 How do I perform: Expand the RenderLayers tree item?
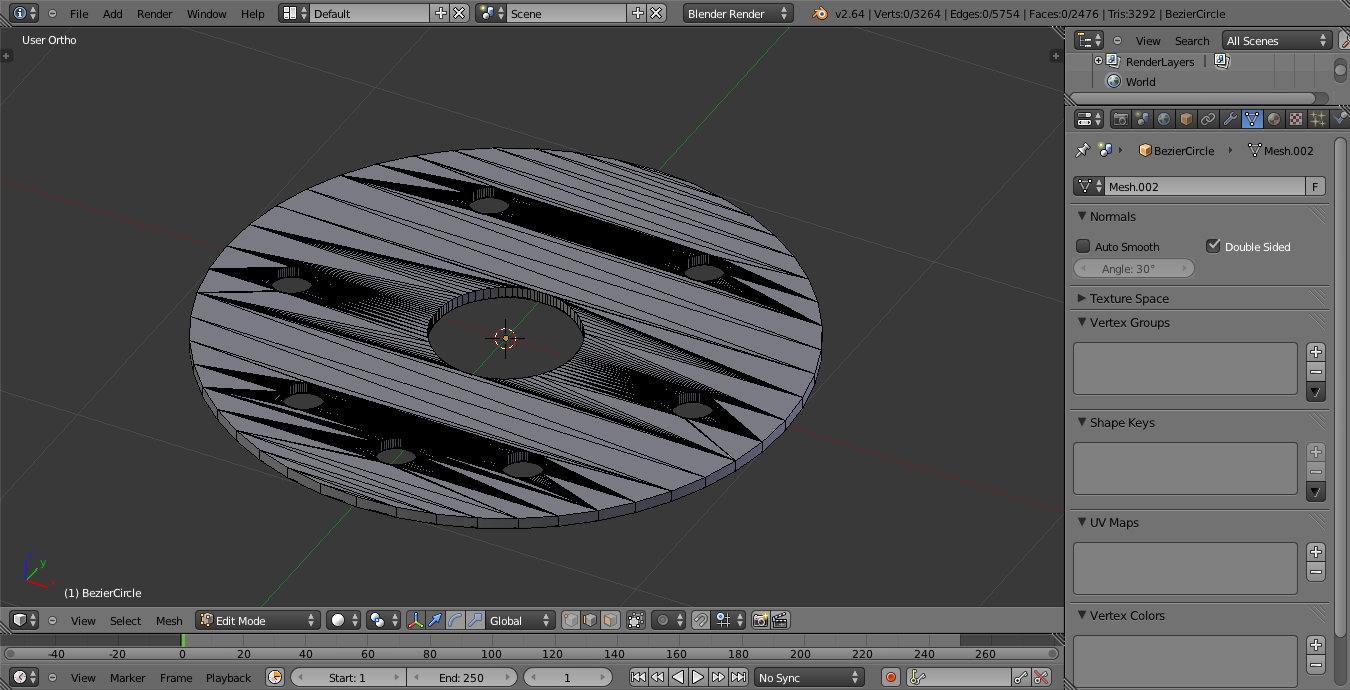[1098, 61]
